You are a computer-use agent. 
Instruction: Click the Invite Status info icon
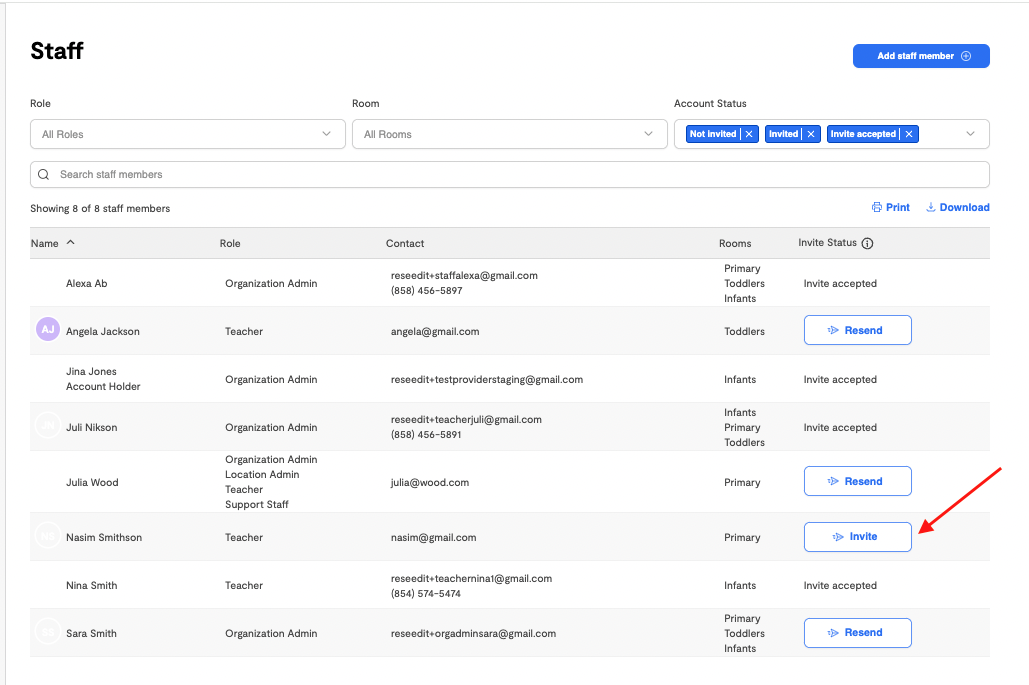point(868,243)
